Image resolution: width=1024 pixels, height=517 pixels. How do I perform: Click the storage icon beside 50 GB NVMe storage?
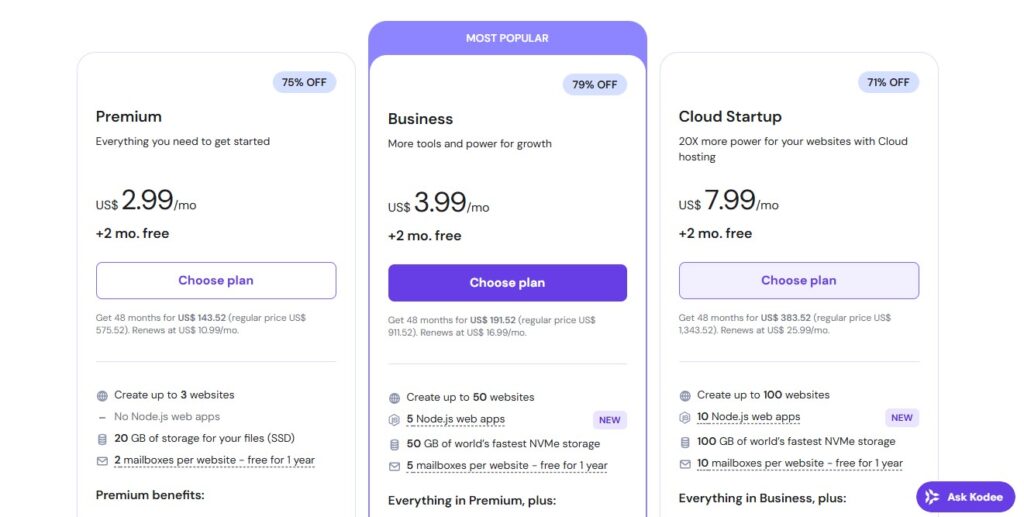[394, 444]
